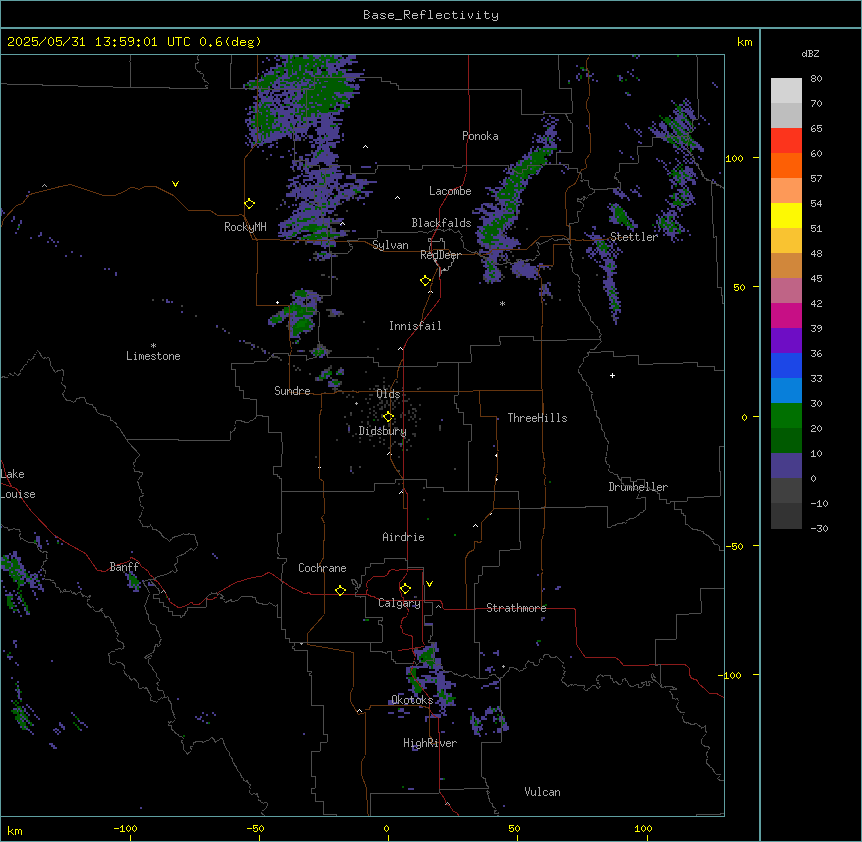The image size is (862, 842).
Task: Click the Banff label
Action: coord(124,567)
